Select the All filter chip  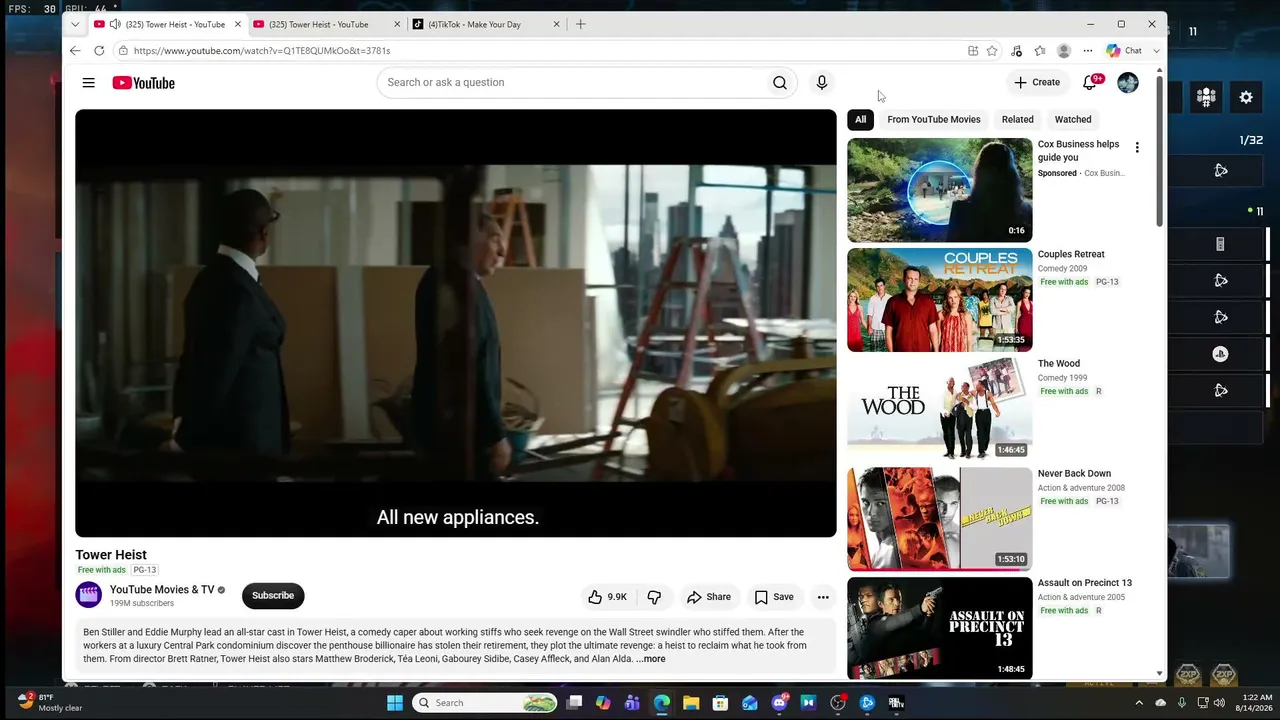coord(860,119)
